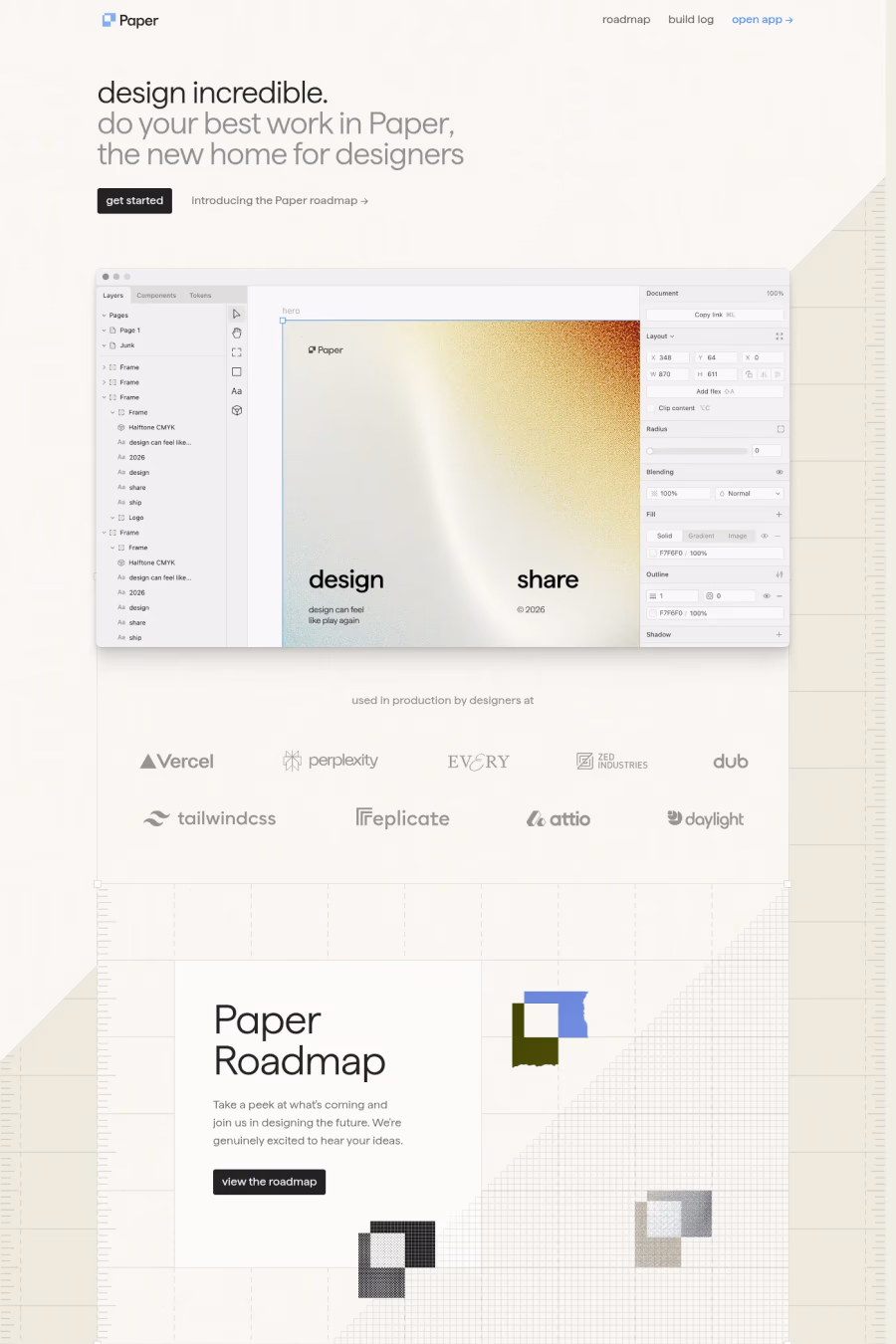Collapse the Junk page in layers list

tap(104, 344)
